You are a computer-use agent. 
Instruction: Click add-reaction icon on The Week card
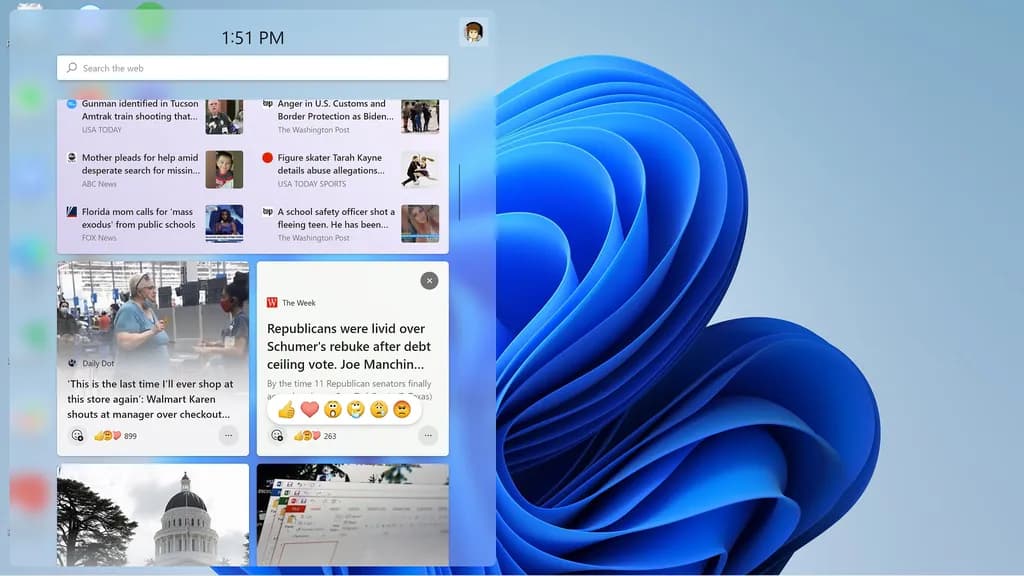tap(277, 435)
